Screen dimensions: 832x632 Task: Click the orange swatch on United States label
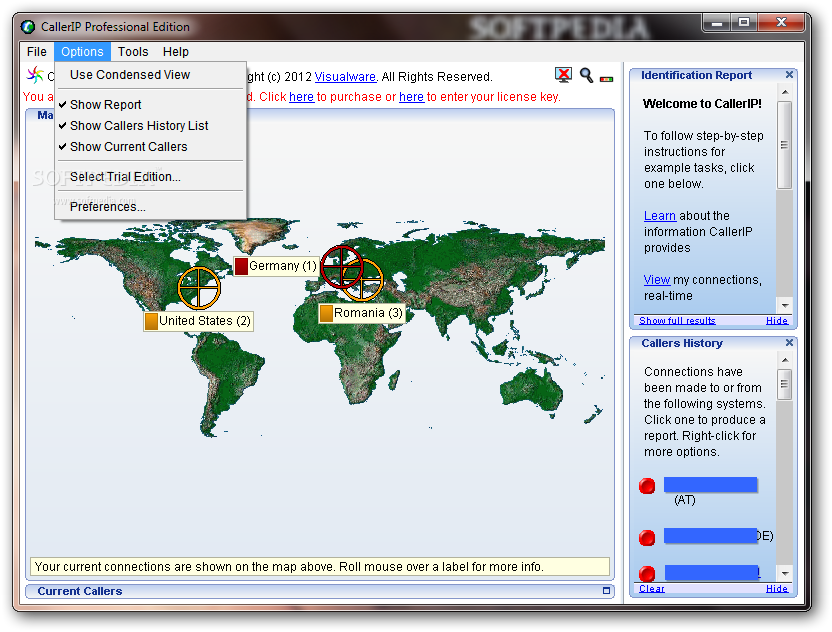tap(151, 321)
